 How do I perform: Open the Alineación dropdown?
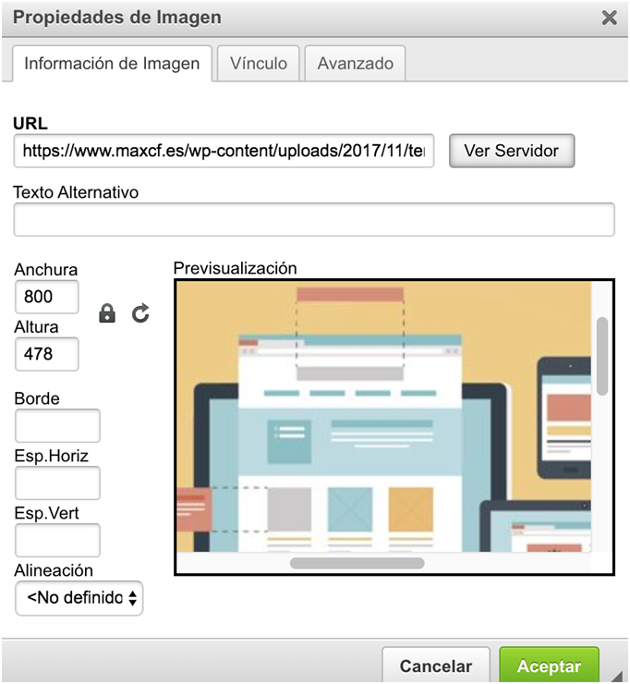(x=79, y=598)
